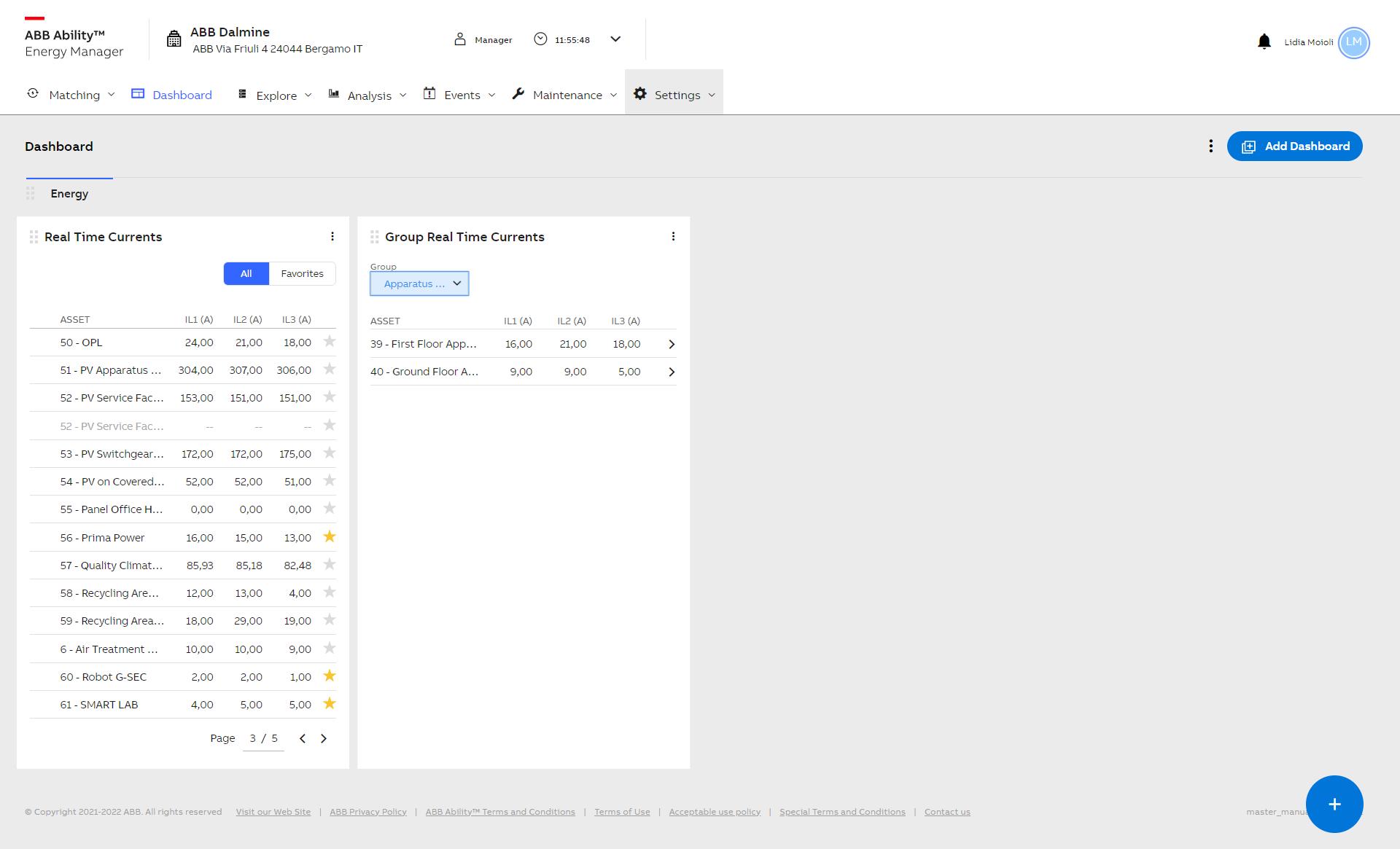The height and width of the screenshot is (849, 1400).
Task: Select the 59 - Recycling Area row
Action: pyautogui.click(x=182, y=621)
